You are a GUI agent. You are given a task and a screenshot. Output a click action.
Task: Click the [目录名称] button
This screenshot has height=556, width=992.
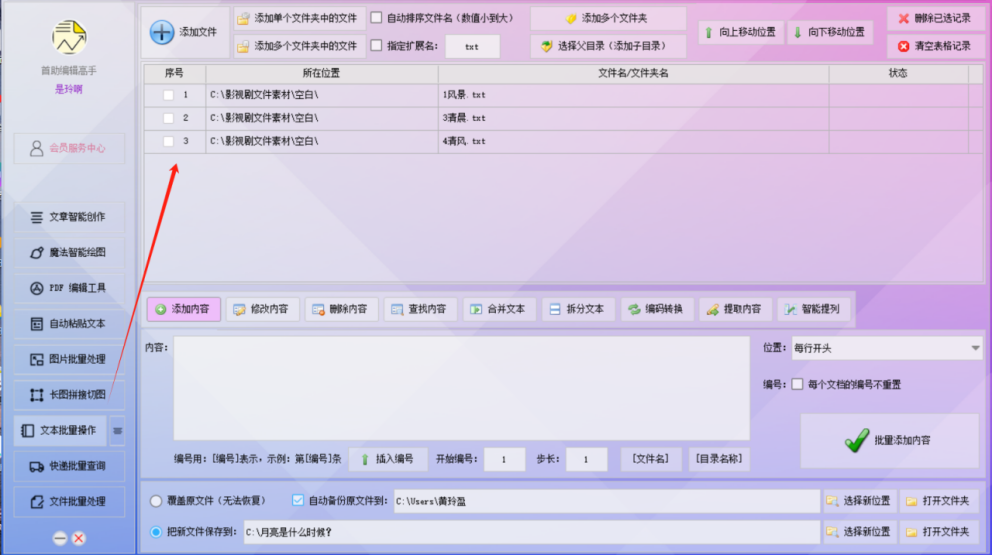coord(719,459)
